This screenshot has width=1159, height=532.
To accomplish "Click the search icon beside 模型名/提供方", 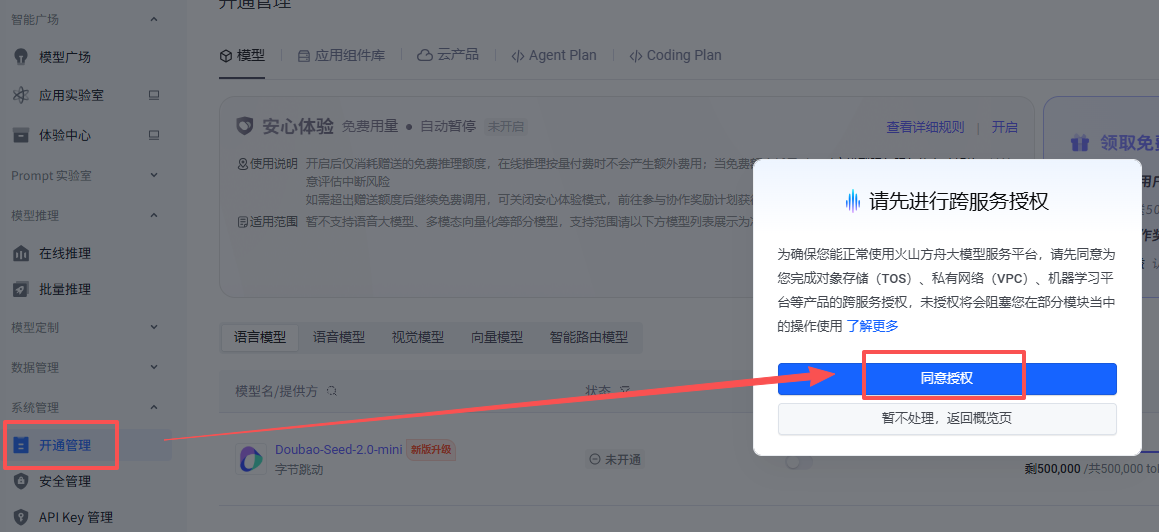I will coord(332,390).
